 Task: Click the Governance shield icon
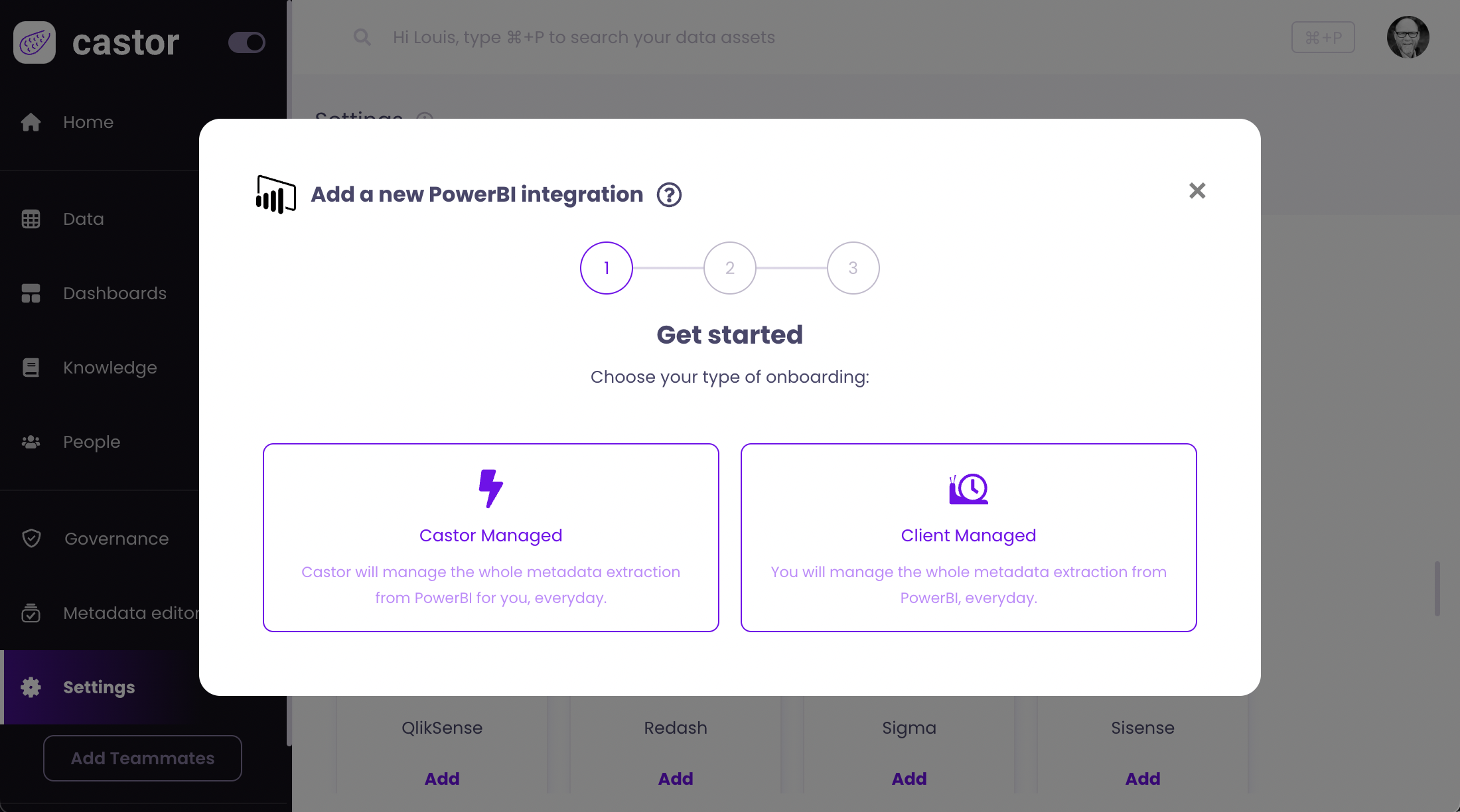pyautogui.click(x=31, y=539)
